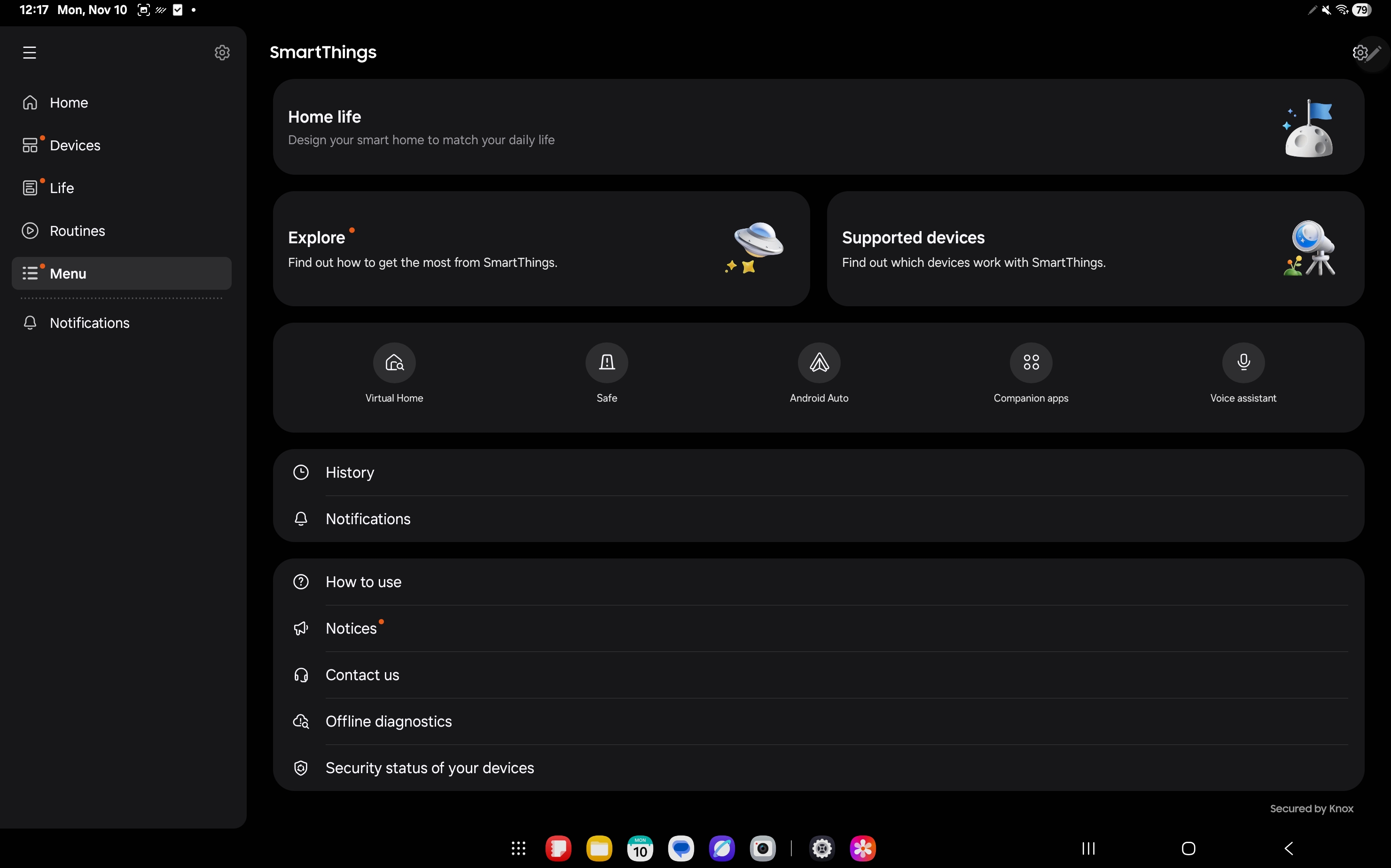The image size is (1391, 868).
Task: Select Devices in the sidebar
Action: [x=75, y=145]
